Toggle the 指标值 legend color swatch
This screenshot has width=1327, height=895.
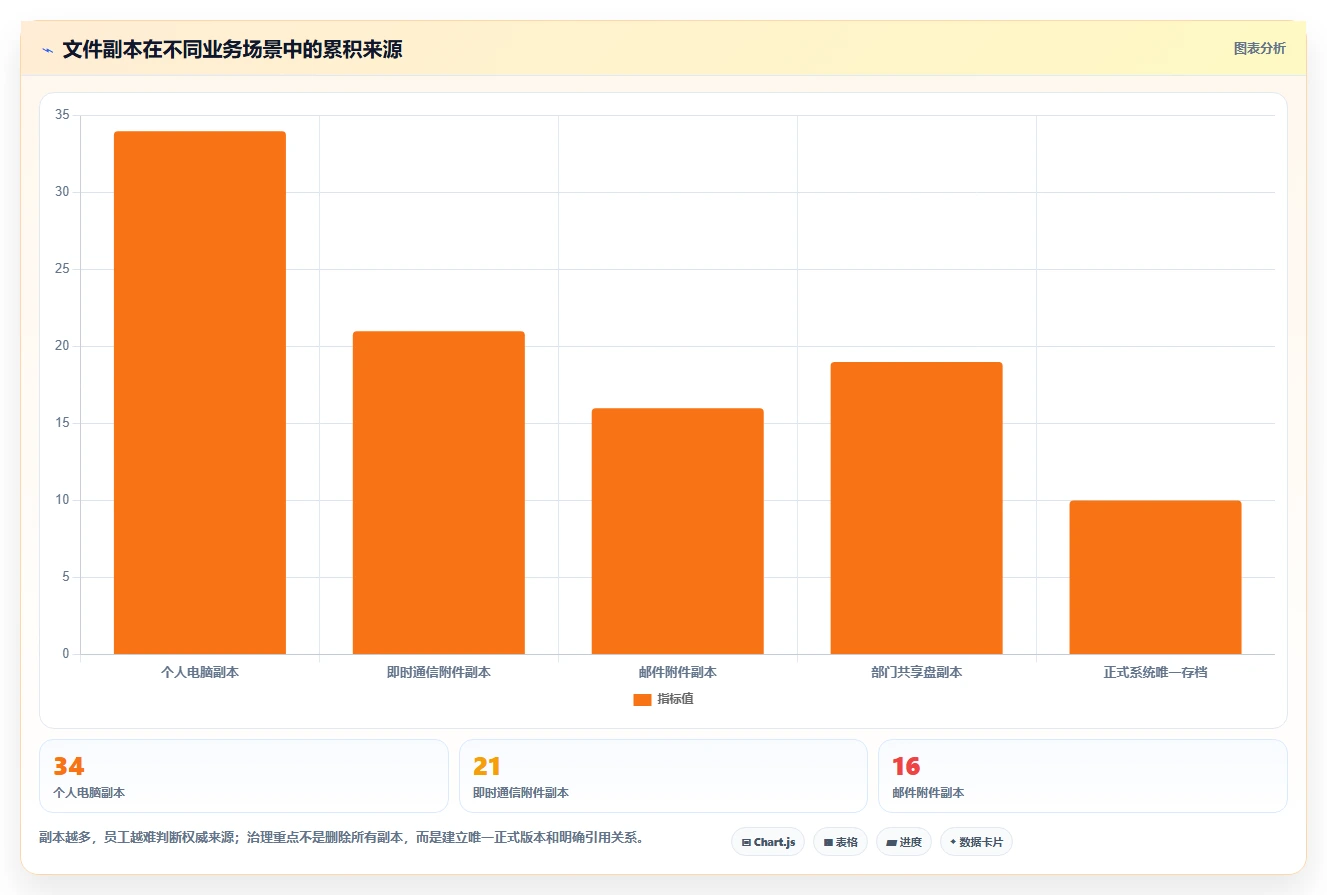(x=642, y=700)
